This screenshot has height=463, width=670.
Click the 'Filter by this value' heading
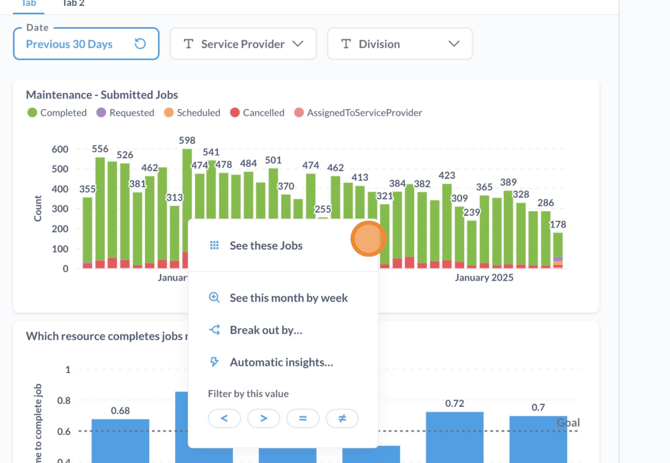click(x=248, y=394)
